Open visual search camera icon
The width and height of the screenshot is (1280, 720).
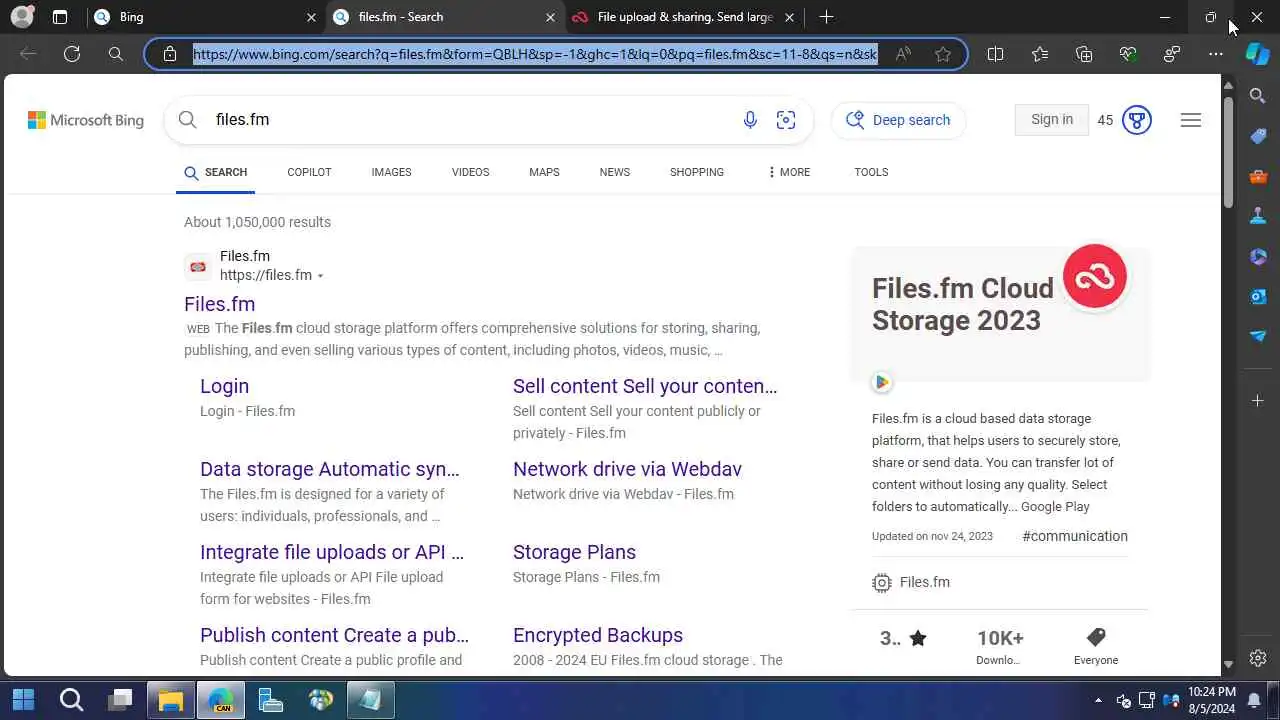(786, 120)
